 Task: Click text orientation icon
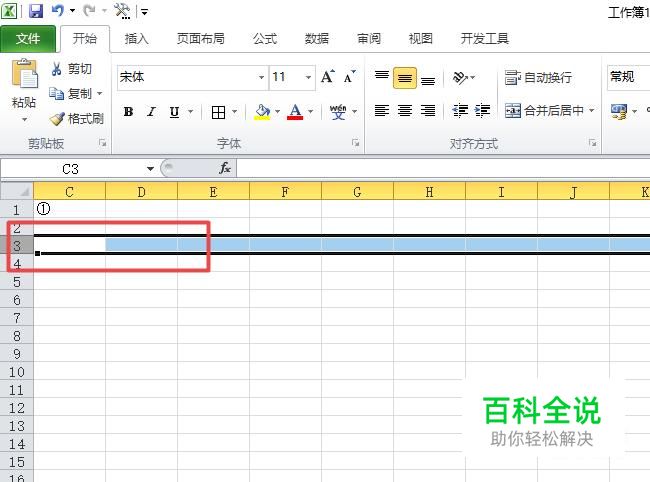460,77
